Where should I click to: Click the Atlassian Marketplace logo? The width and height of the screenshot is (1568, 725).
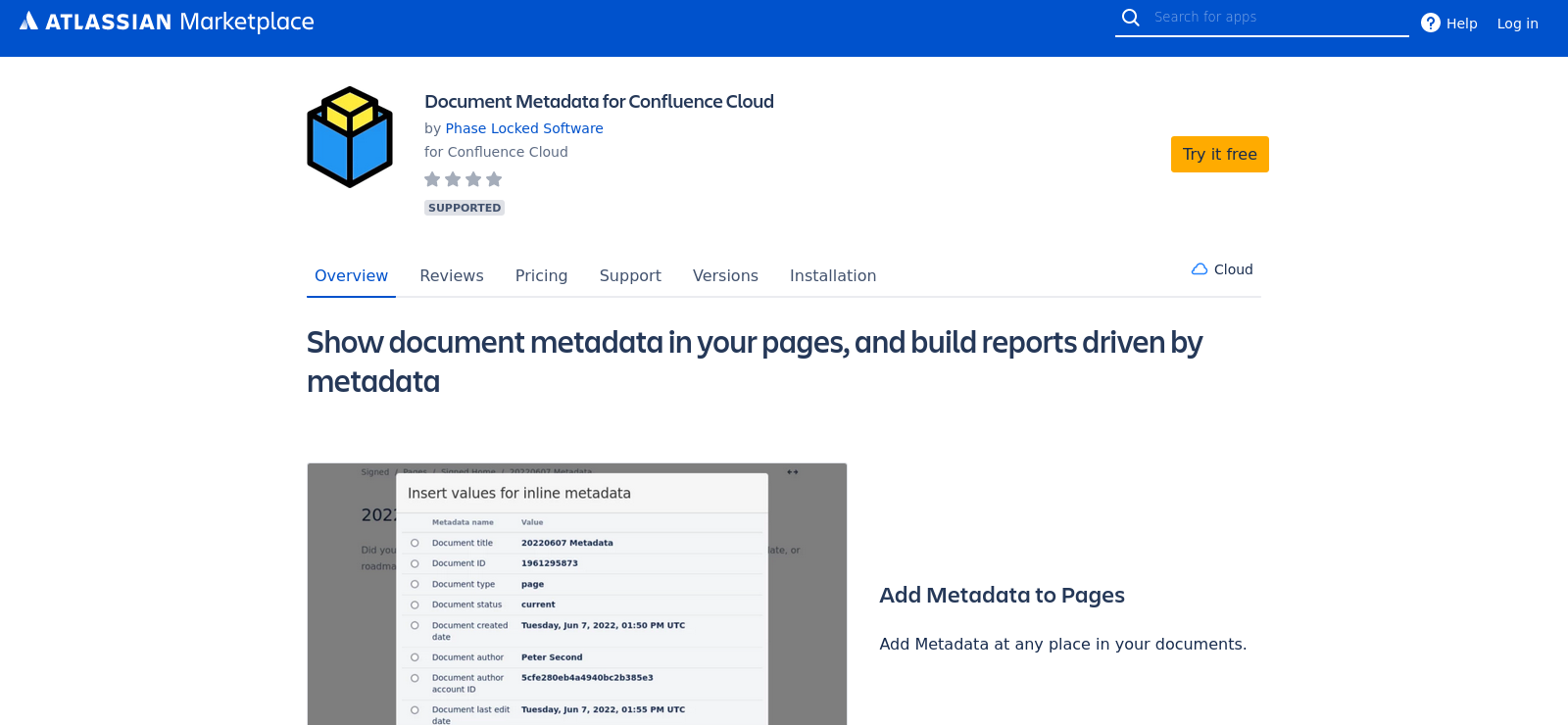tap(167, 22)
